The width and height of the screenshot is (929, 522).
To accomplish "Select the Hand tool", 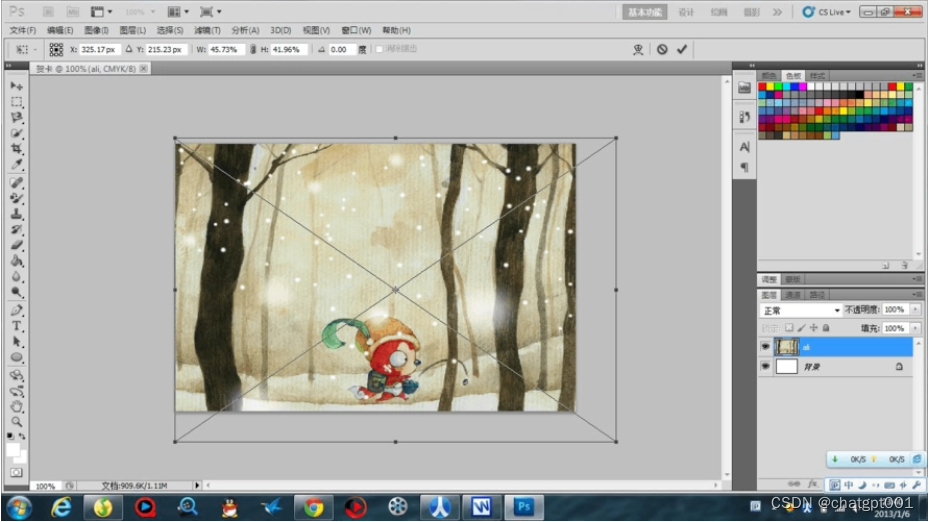I will coord(17,406).
